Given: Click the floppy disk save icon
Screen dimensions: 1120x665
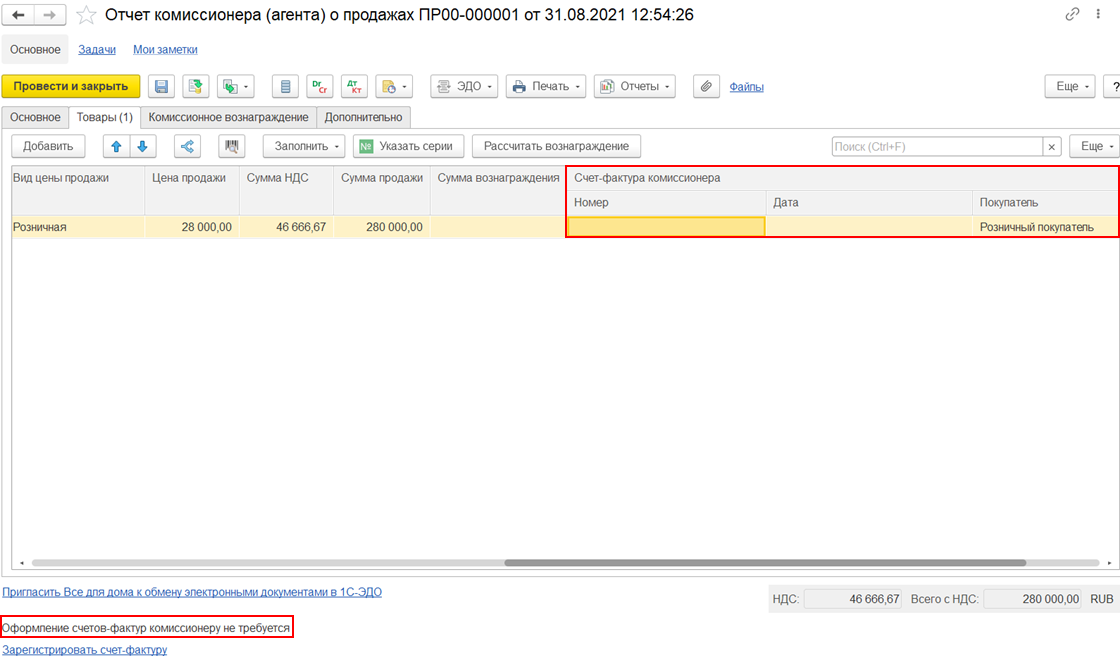Looking at the screenshot, I should pos(161,86).
